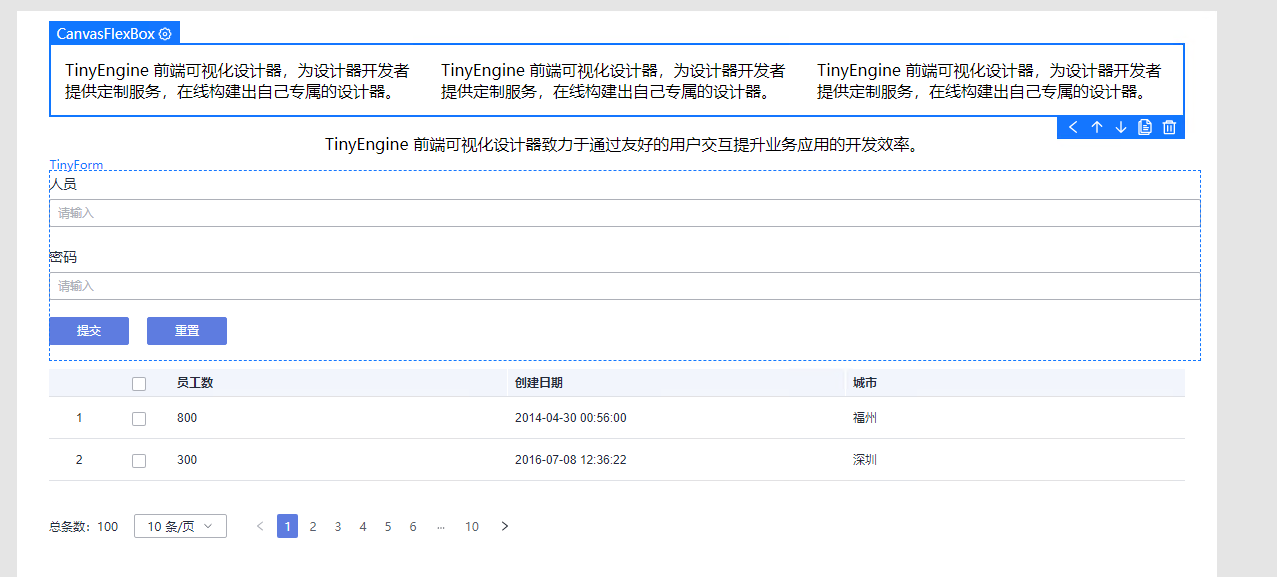Click the 人员 field label
1277x577 pixels.
tap(63, 184)
